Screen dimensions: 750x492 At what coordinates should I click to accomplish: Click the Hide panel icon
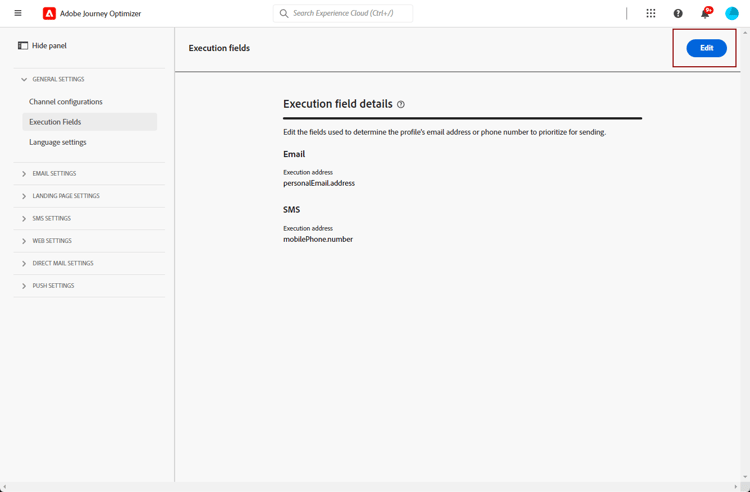23,46
